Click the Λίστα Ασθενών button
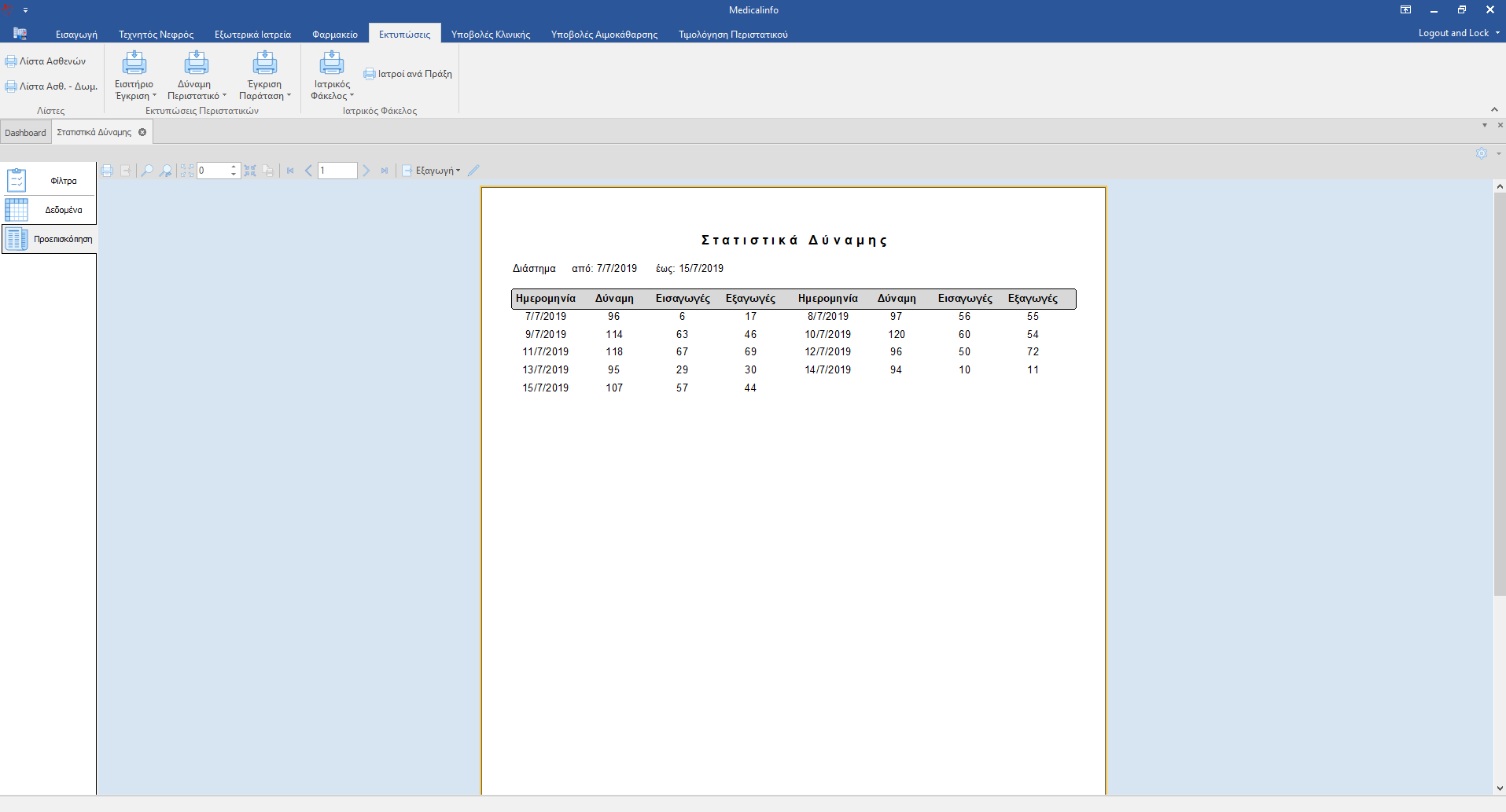Image resolution: width=1506 pixels, height=812 pixels. tap(46, 61)
